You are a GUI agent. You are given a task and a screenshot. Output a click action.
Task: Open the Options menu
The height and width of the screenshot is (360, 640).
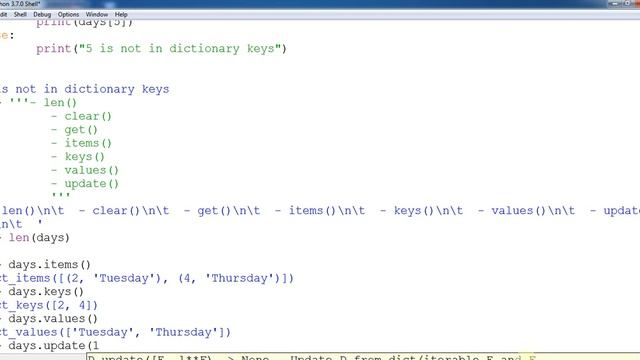68,14
